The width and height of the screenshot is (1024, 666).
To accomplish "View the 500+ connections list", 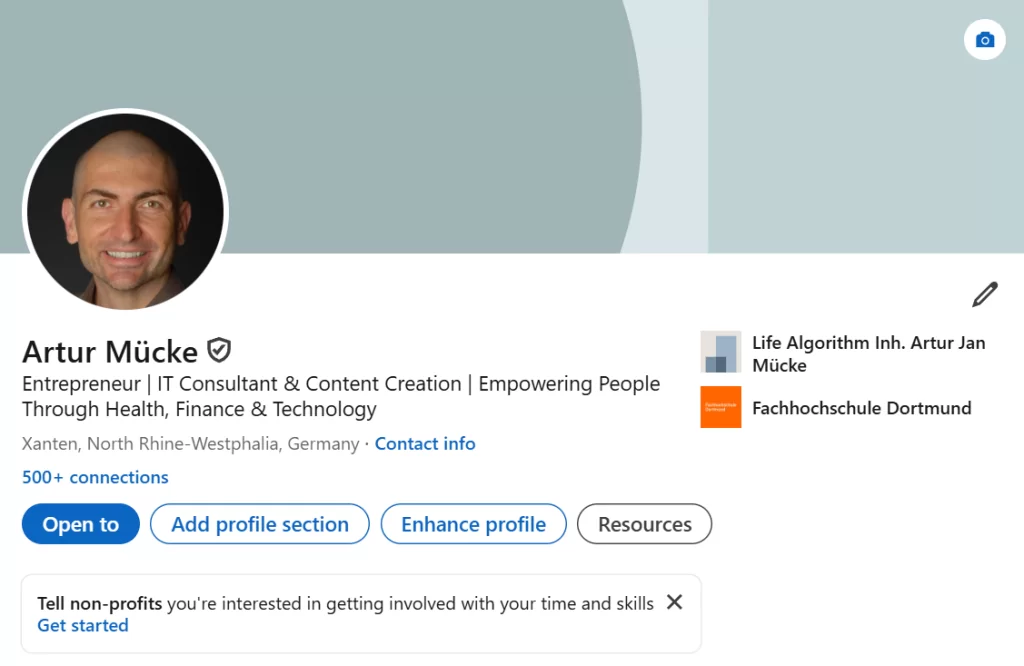I will click(95, 477).
